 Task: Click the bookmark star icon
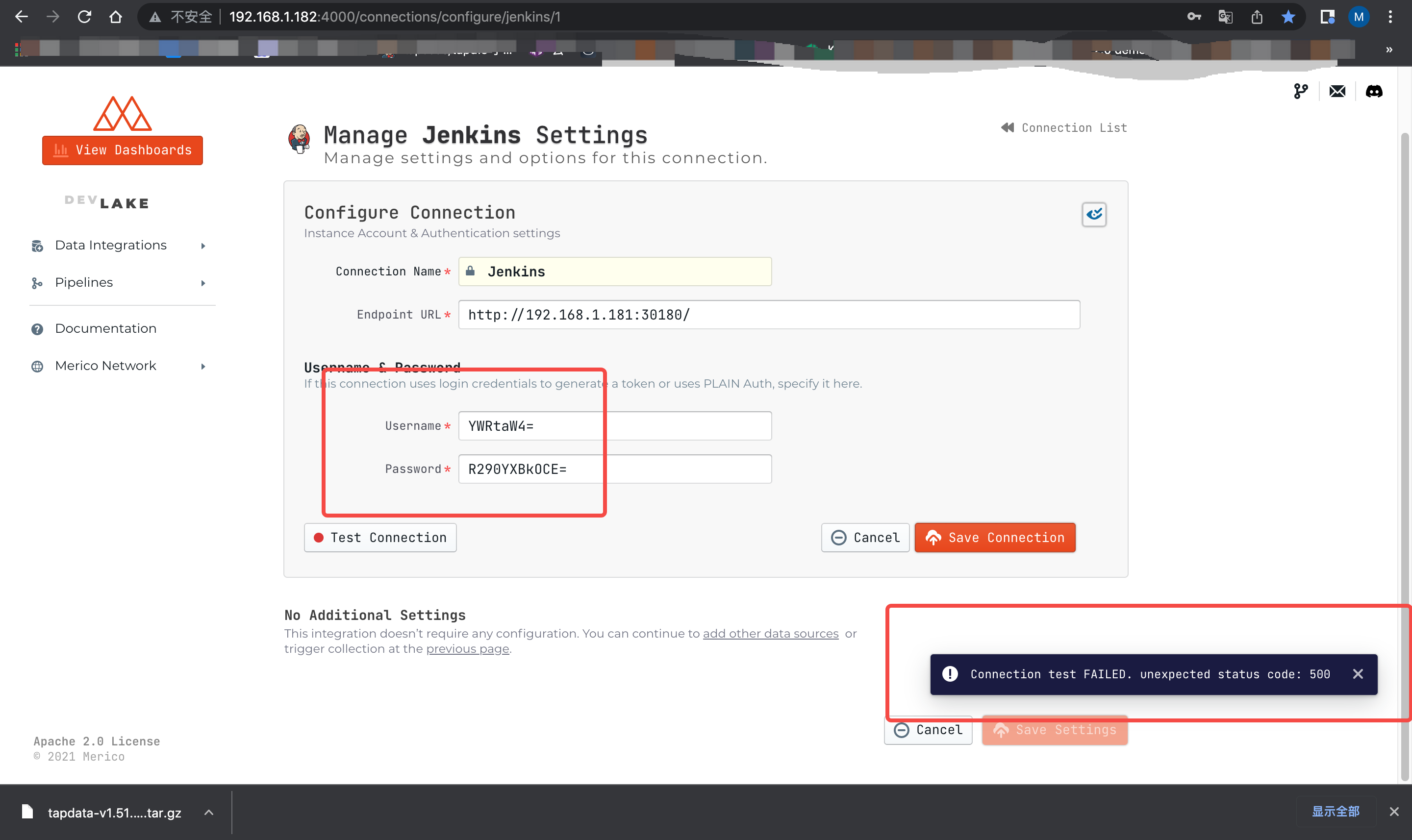pyautogui.click(x=1288, y=17)
